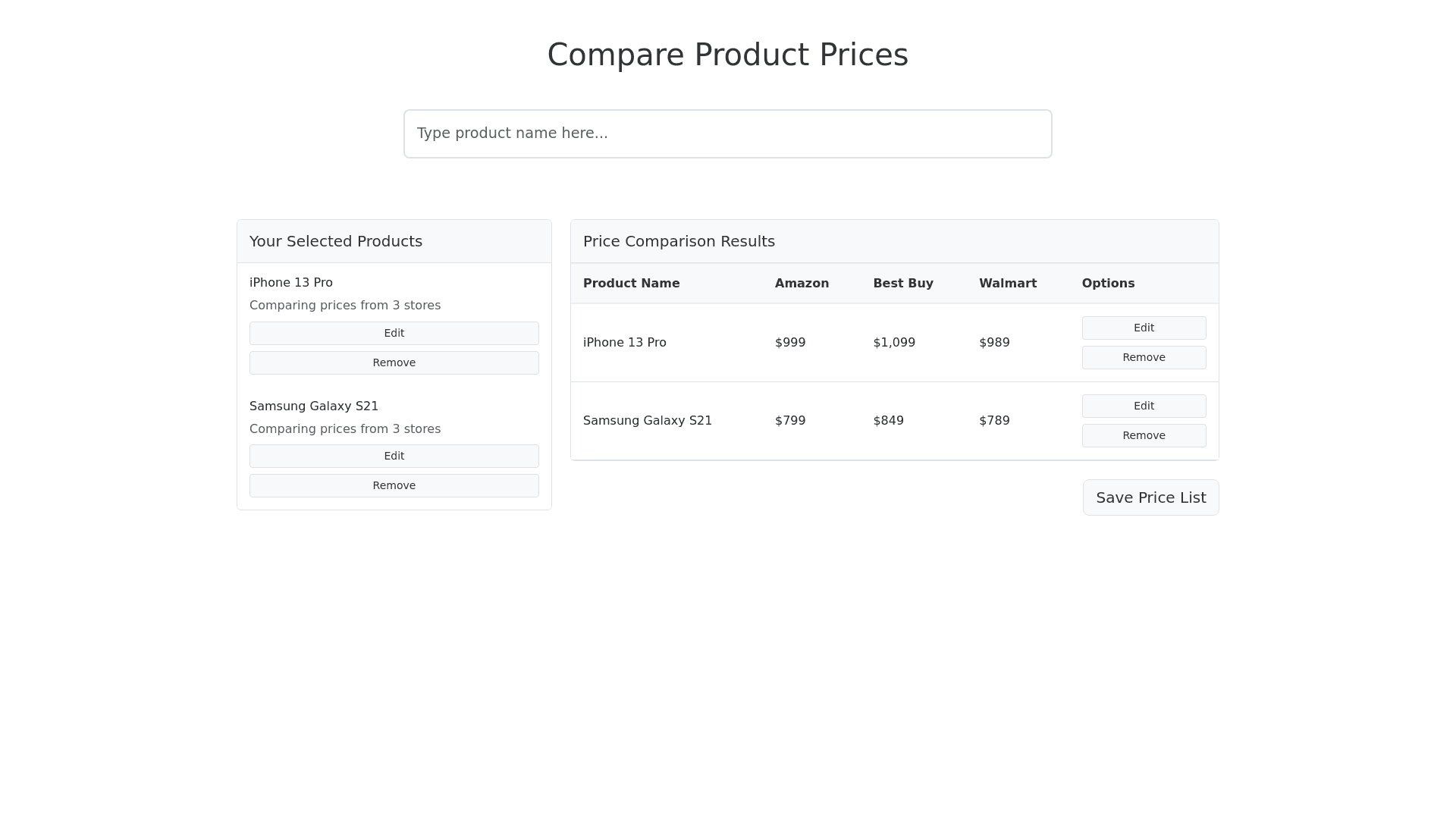Click the Amazon column header
This screenshot has width=1456, height=819.
pyautogui.click(x=802, y=283)
